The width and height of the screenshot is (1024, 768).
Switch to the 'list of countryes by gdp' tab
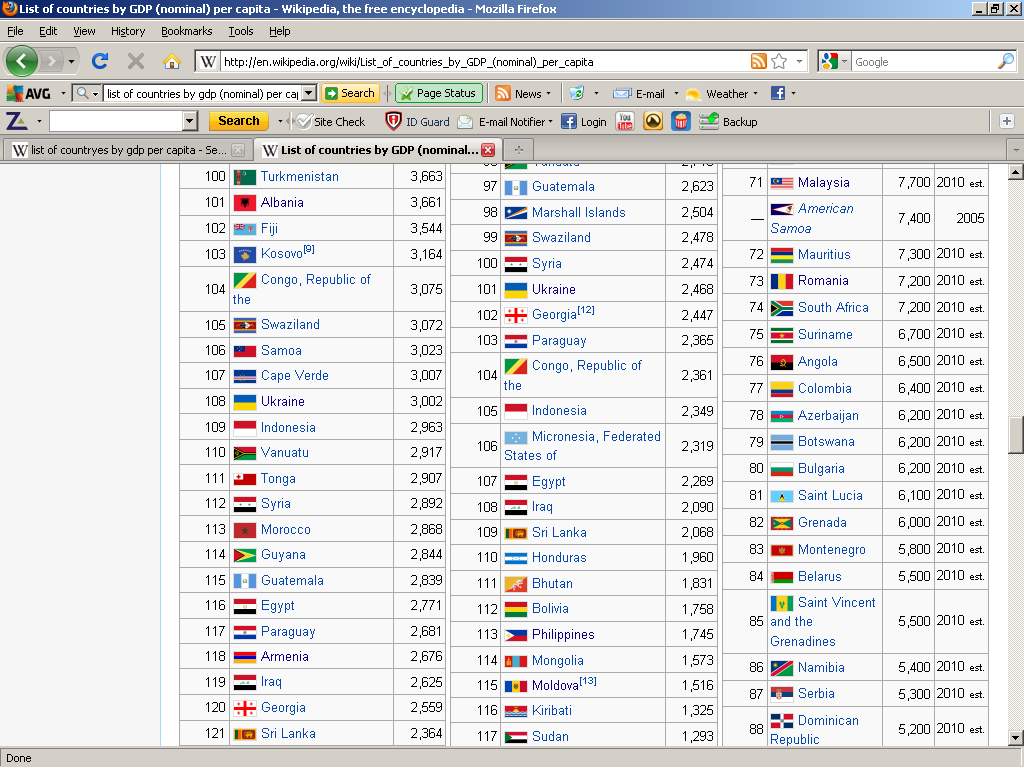[118, 150]
